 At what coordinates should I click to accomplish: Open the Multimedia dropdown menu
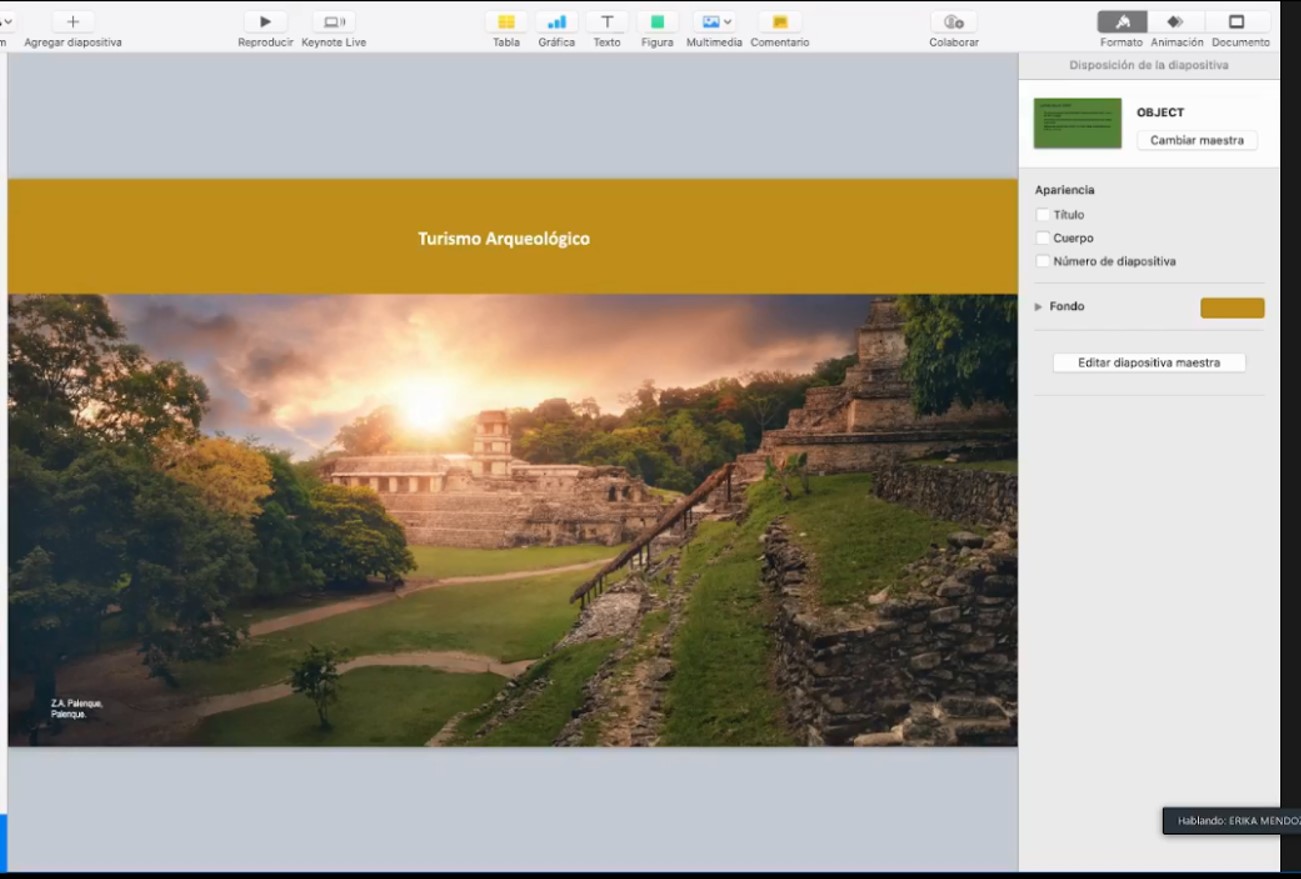tap(716, 22)
